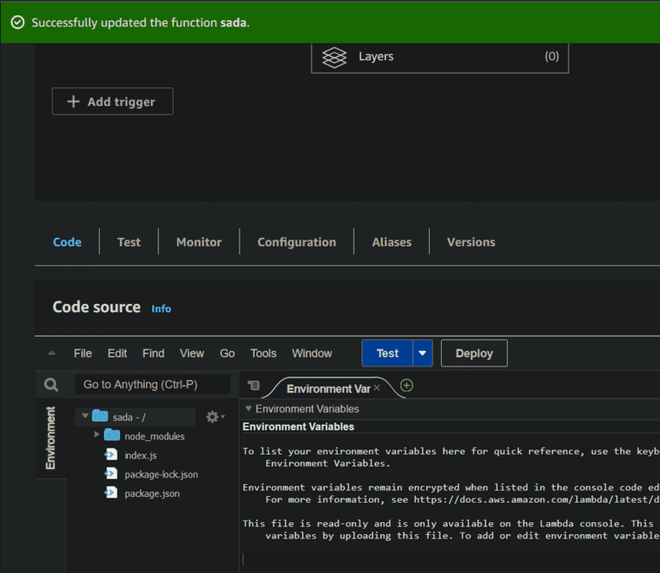Open the file tree settings gear
Image resolution: width=660 pixels, height=573 pixels.
pyautogui.click(x=212, y=417)
